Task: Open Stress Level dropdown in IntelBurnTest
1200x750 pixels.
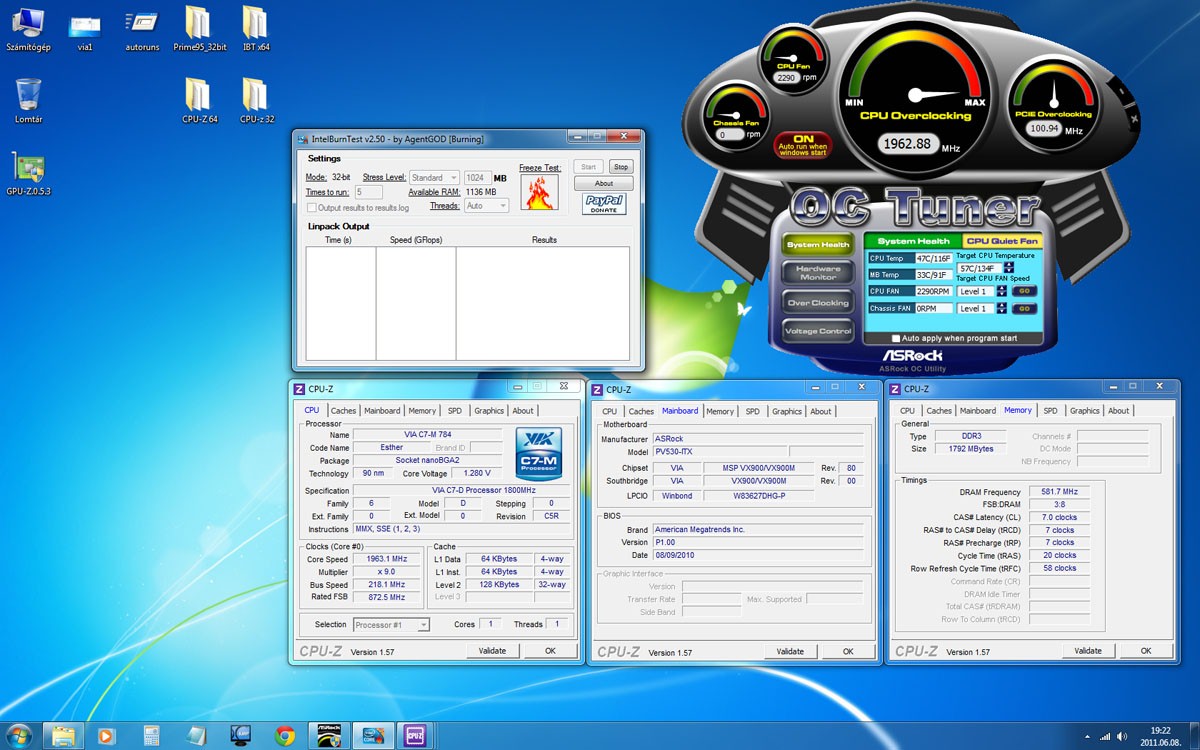Action: [x=435, y=178]
